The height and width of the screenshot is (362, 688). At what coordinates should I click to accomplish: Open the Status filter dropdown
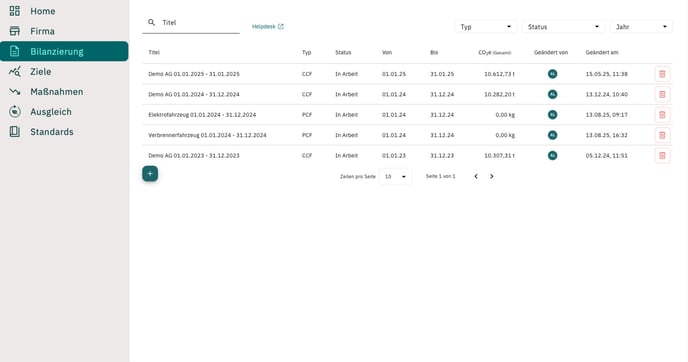pyautogui.click(x=563, y=27)
